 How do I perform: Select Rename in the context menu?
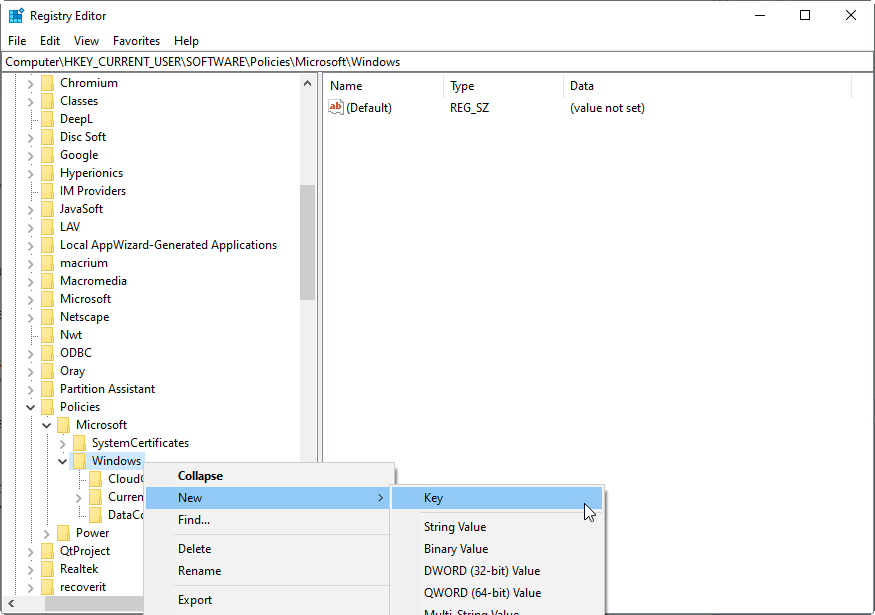click(x=268, y=571)
